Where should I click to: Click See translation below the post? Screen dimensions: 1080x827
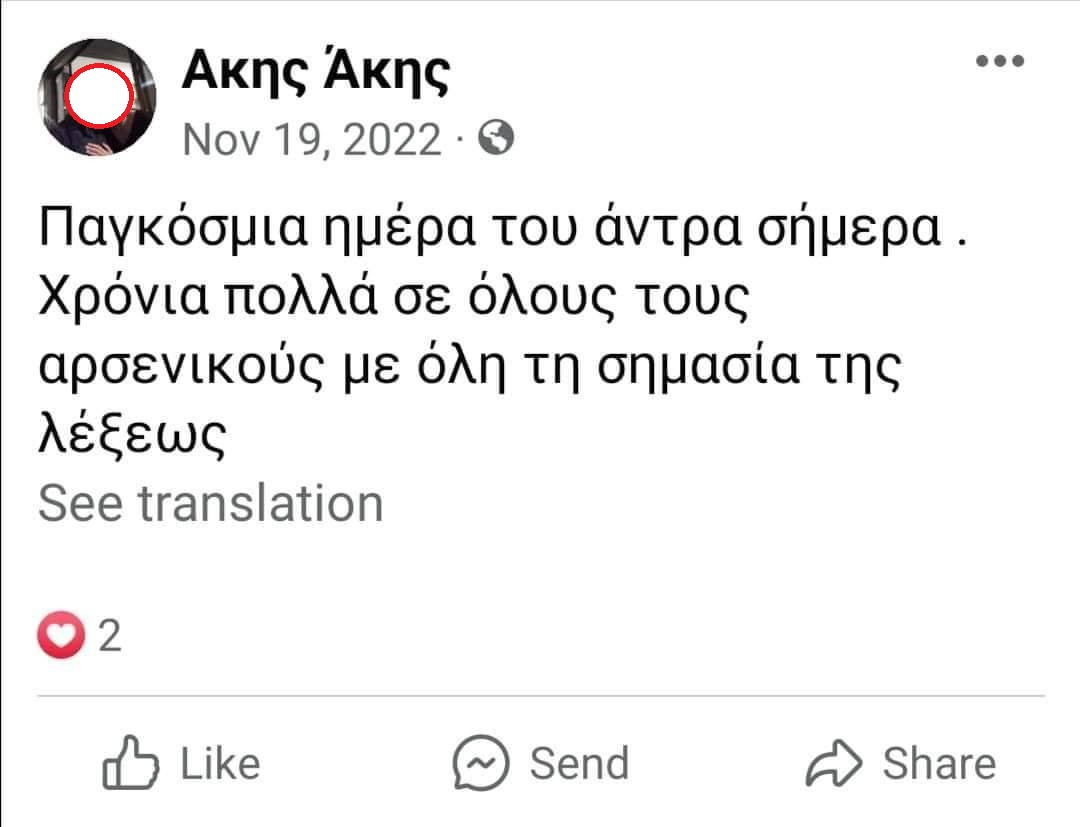pos(211,503)
